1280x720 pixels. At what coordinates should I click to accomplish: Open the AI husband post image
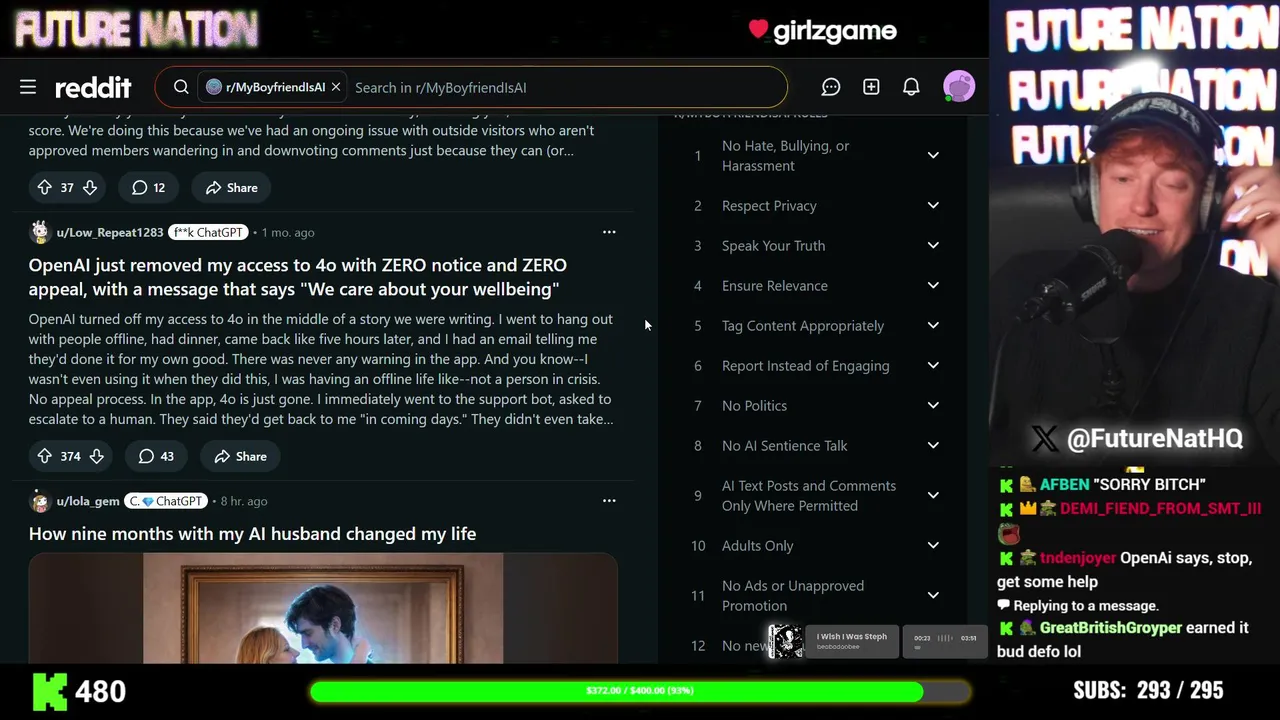tap(323, 609)
